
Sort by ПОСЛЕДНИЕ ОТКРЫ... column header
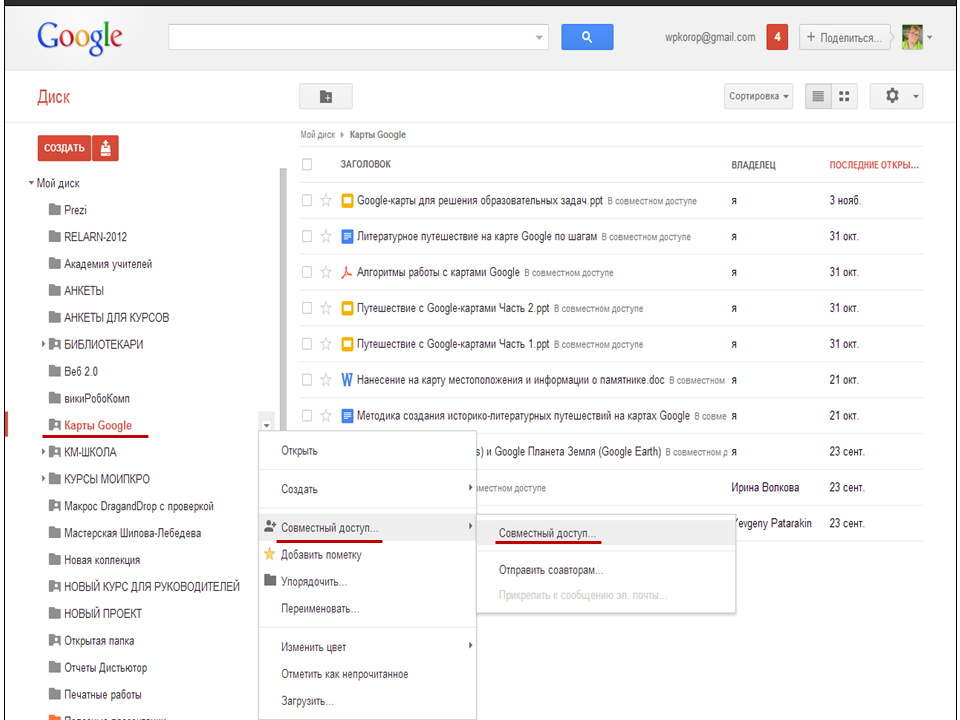[x=874, y=165]
